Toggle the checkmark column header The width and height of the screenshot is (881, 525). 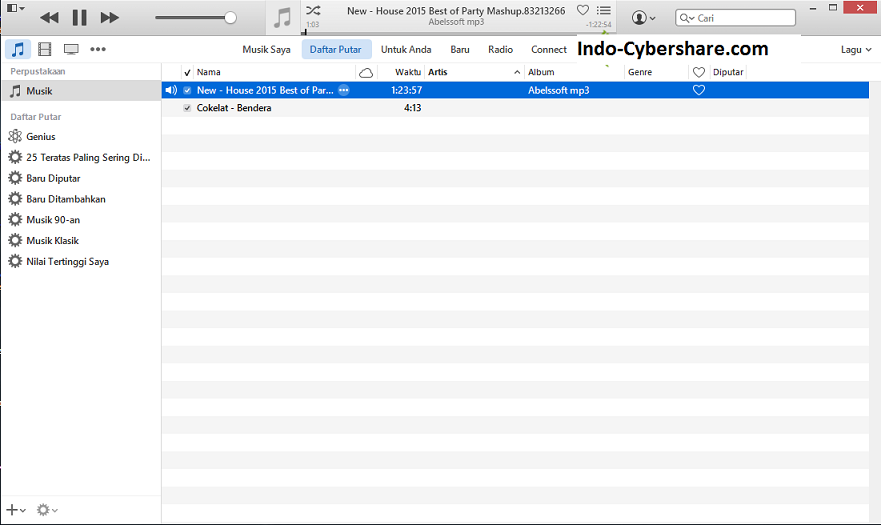coord(187,72)
